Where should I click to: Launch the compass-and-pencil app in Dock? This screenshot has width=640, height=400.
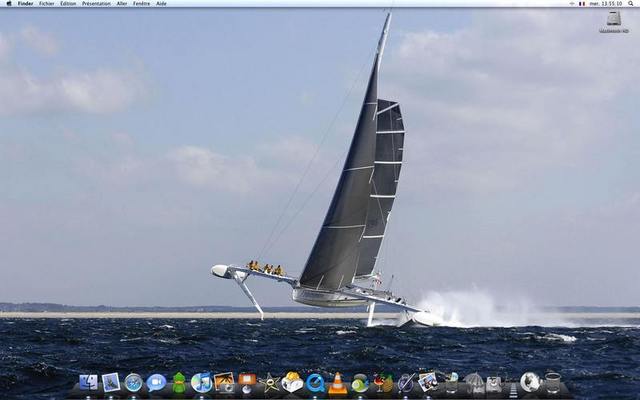406,383
